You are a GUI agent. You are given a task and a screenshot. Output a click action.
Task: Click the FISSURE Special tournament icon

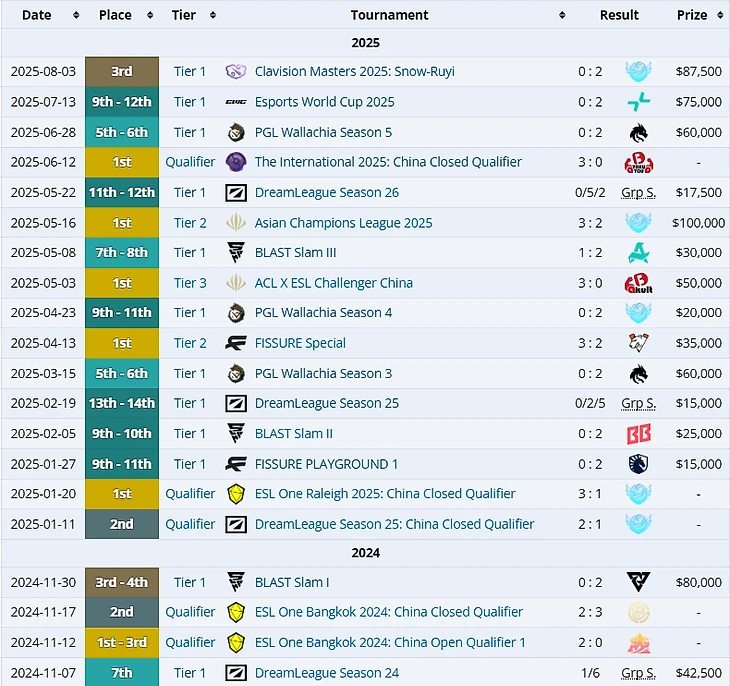[x=236, y=343]
